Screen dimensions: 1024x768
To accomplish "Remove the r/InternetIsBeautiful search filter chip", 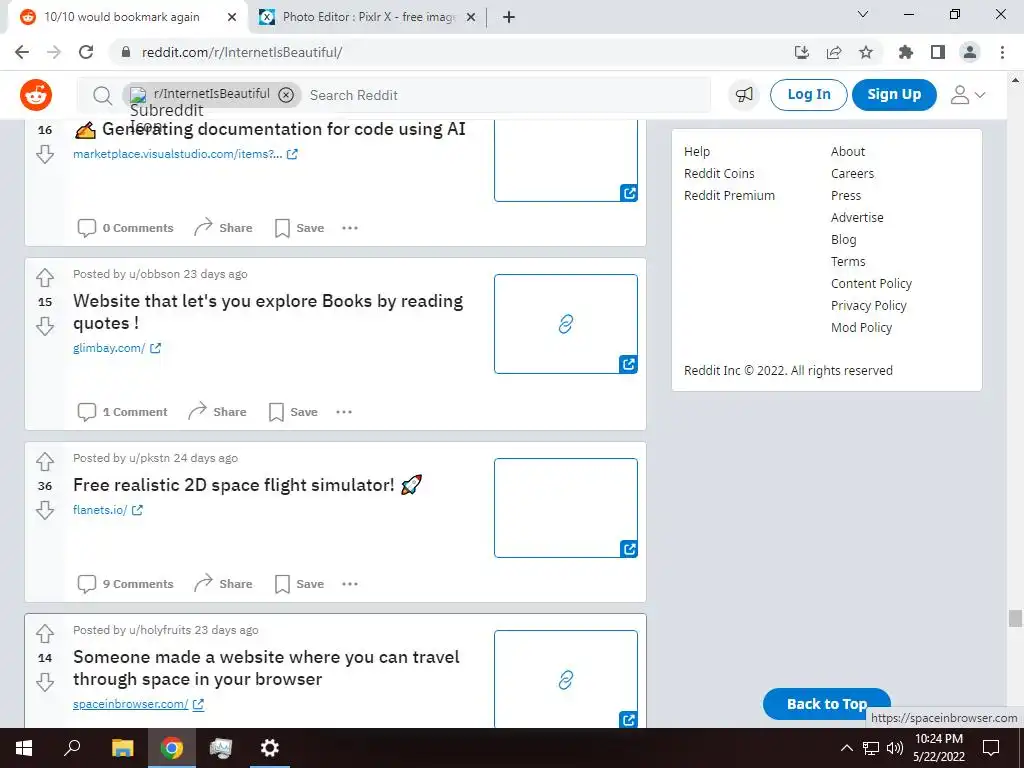I will pos(286,95).
